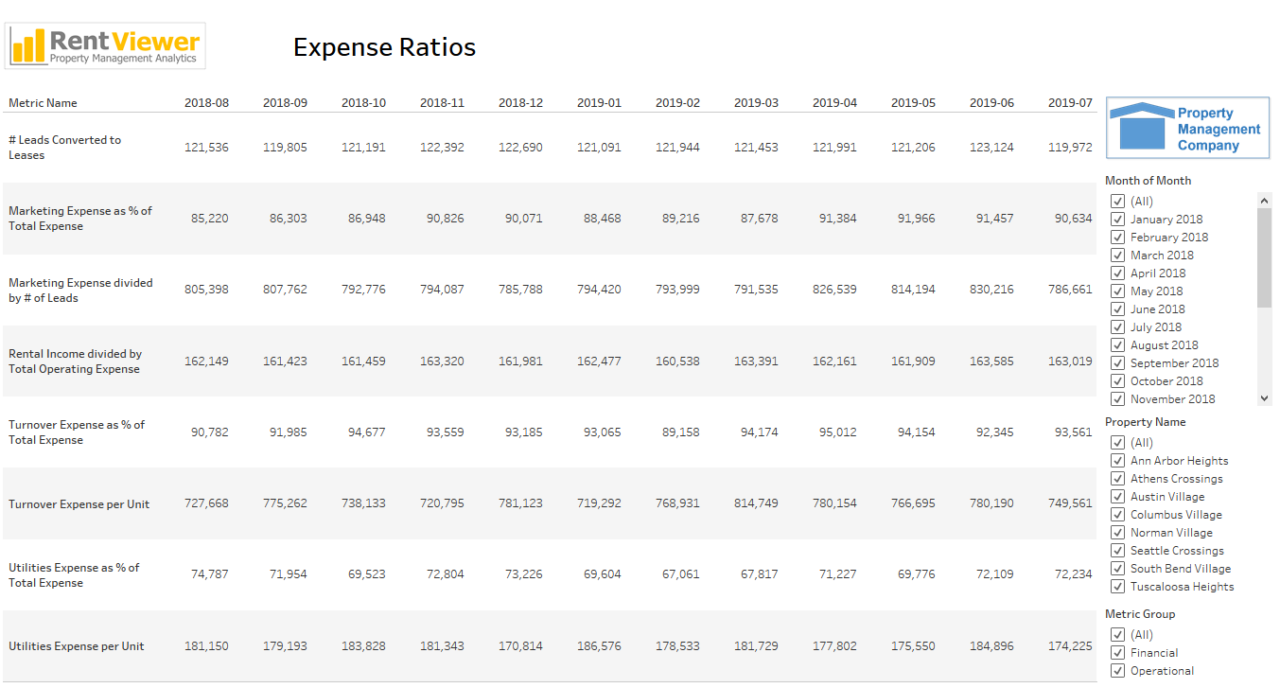Click the scroll-up arrow in month filter
1280x688 pixels.
[x=1262, y=200]
